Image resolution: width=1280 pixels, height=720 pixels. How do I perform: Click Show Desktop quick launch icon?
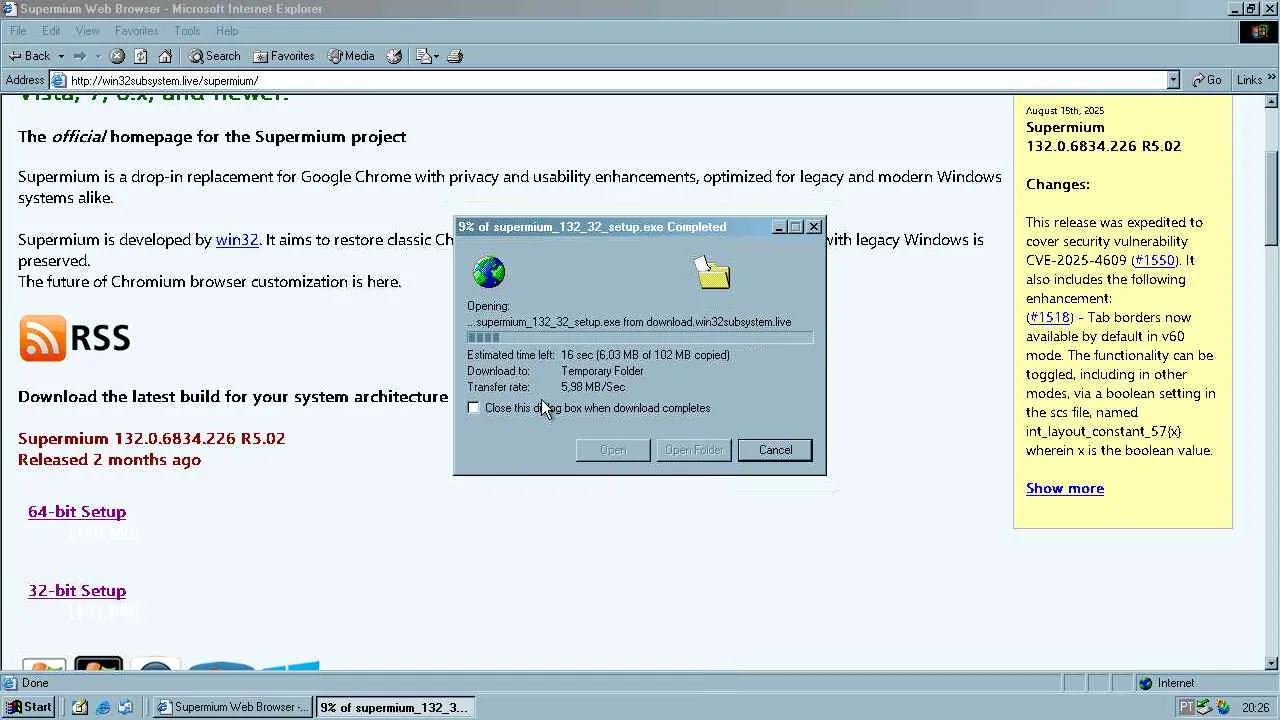click(x=80, y=707)
